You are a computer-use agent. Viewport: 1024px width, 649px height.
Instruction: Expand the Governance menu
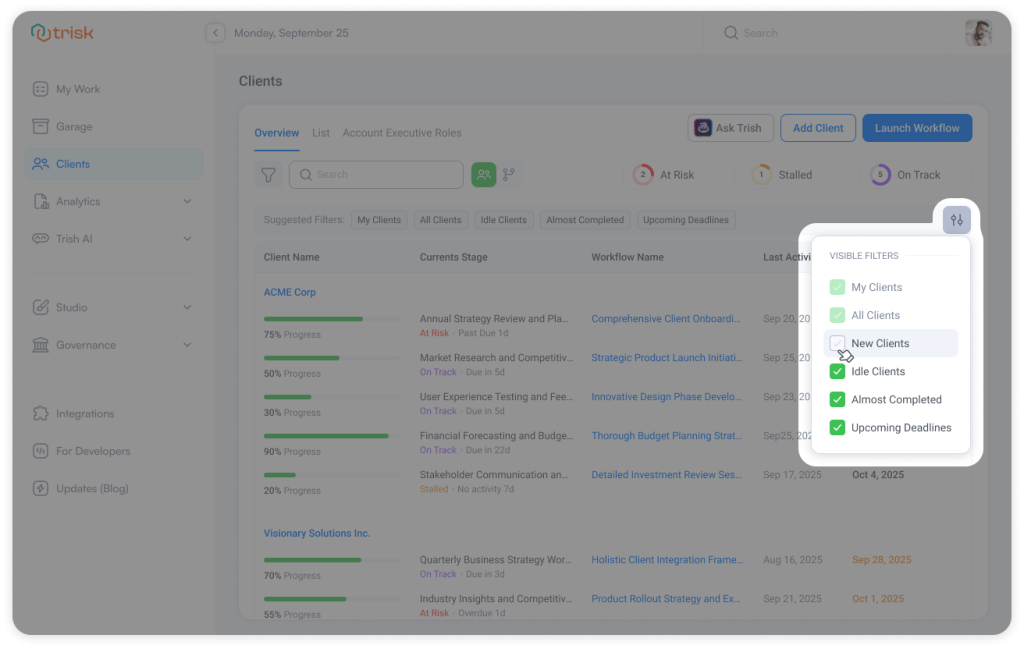pyautogui.click(x=186, y=345)
